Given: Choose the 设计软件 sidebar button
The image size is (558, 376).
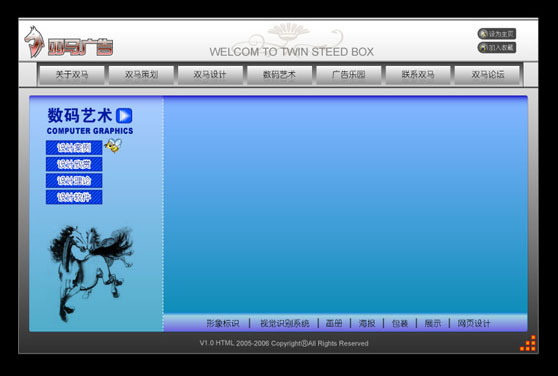Looking at the screenshot, I should (x=74, y=197).
